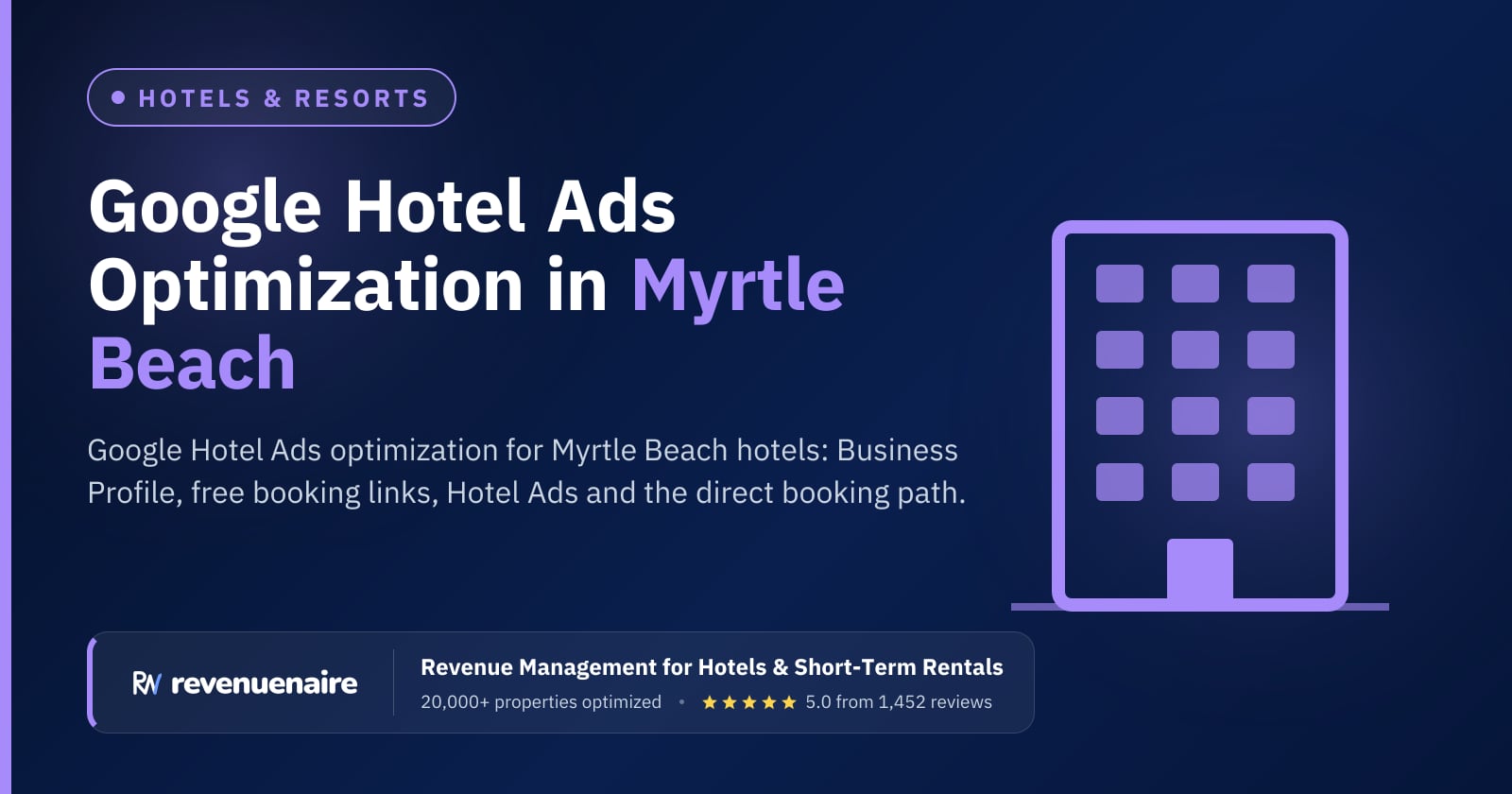Screen dimensions: 1512x794
Task: Click "20,000+ properties optimized" text
Action: (541, 702)
